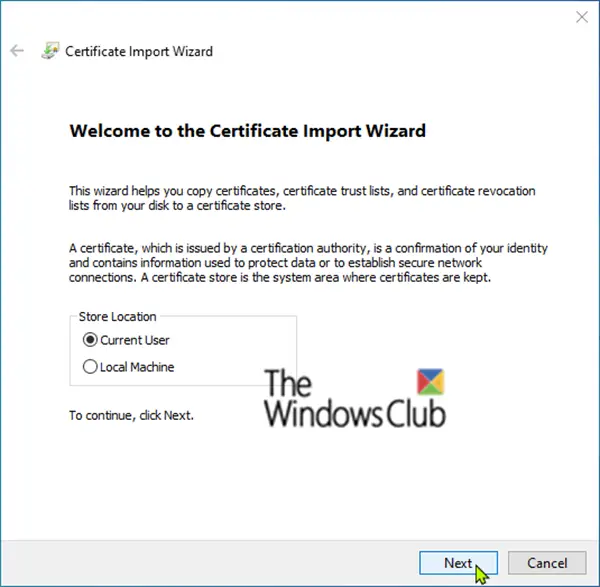Click the Certificate Import Wizard icon
The height and width of the screenshot is (587, 600).
click(x=50, y=51)
